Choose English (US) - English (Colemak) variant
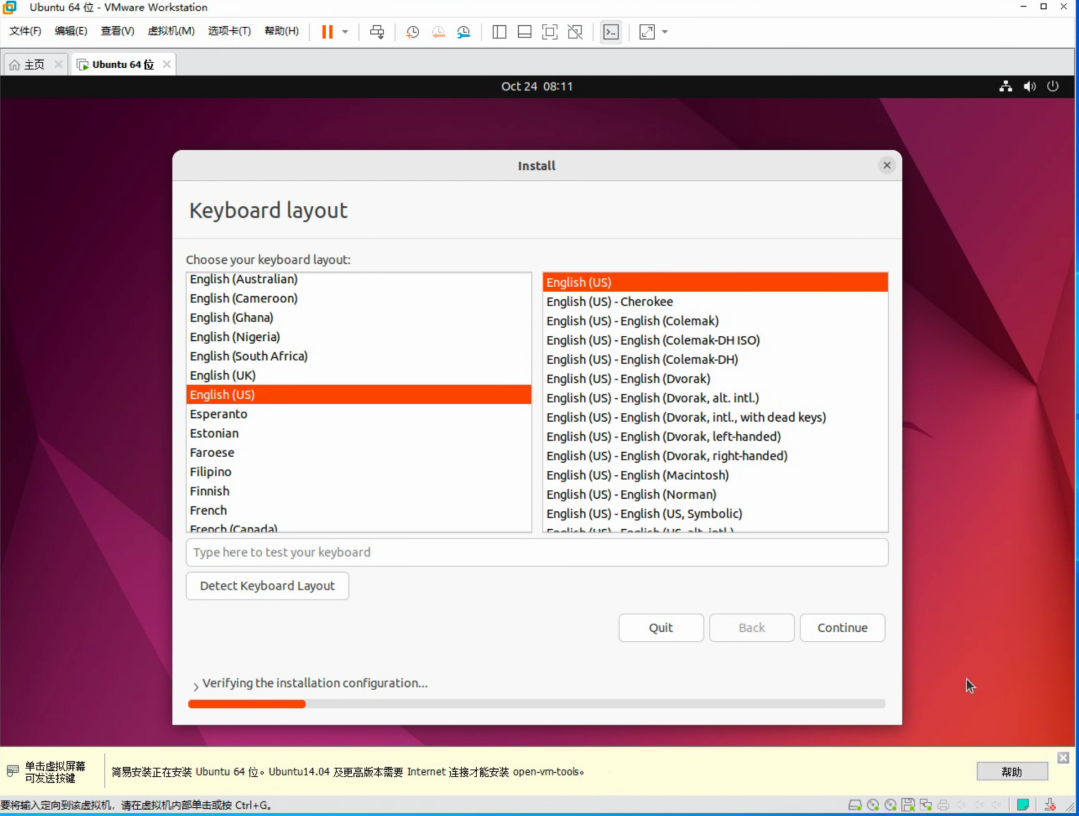 point(715,321)
